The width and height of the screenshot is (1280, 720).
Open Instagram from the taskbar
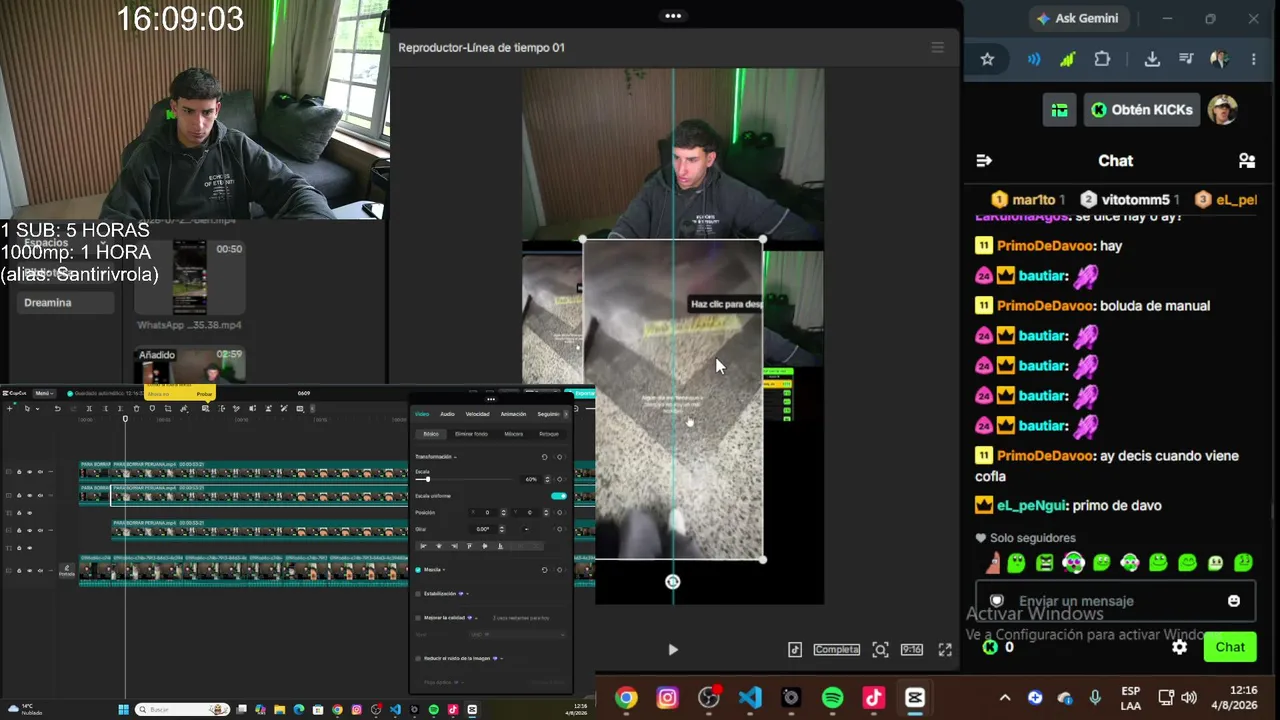coord(667,698)
